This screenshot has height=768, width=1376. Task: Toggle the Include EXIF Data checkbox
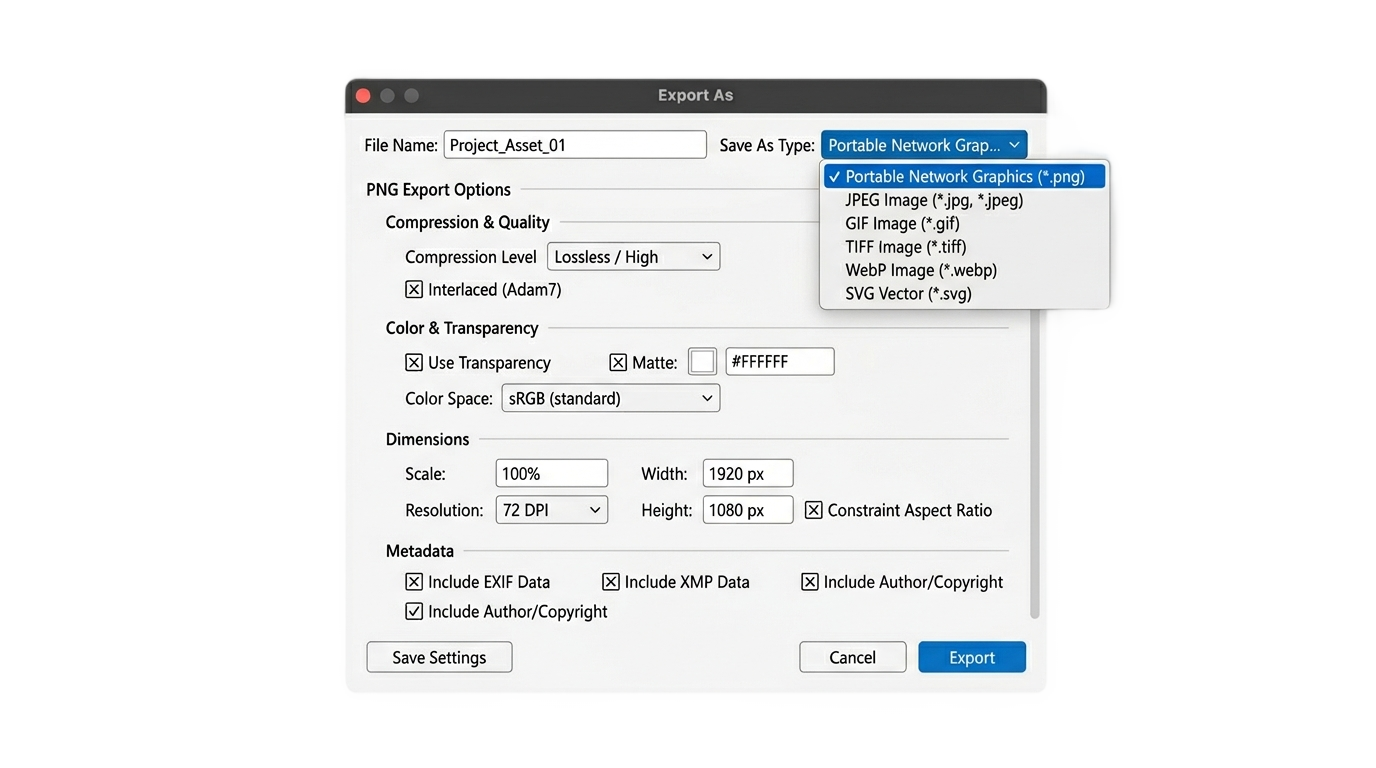click(414, 582)
